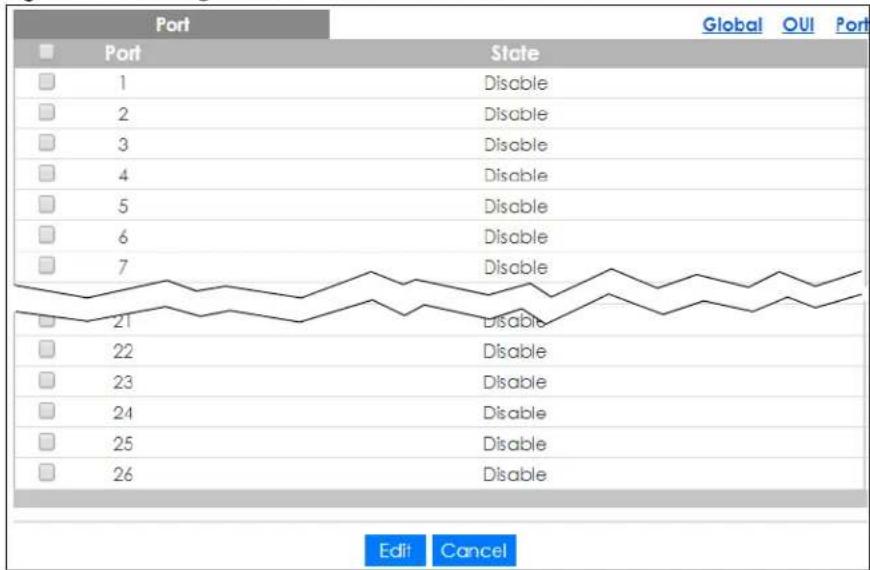Check the box beside port 6
Image resolution: width=870 pixels, height=570 pixels.
[x=47, y=235]
